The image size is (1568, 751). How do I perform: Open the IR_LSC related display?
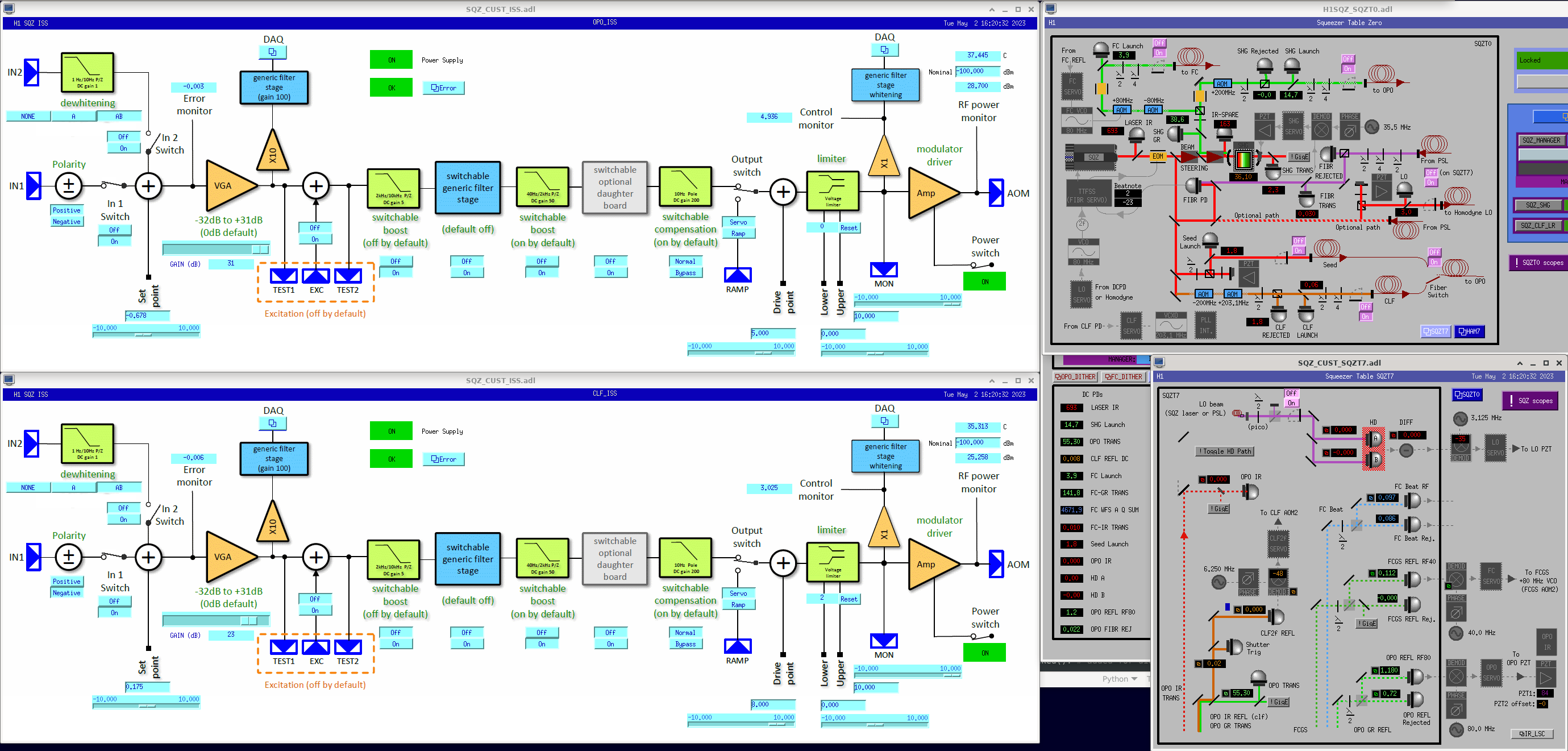[x=1532, y=733]
